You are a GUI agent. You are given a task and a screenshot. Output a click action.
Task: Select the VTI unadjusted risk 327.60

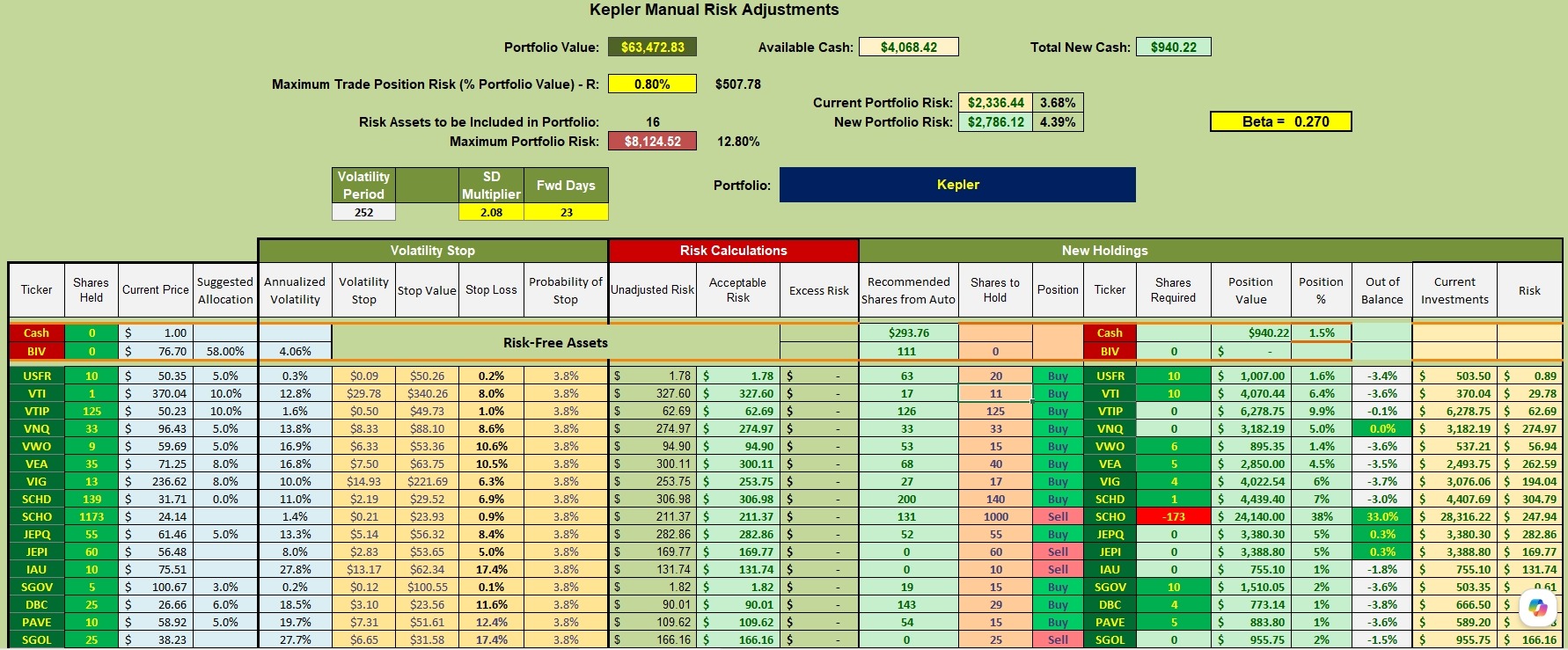(x=652, y=393)
